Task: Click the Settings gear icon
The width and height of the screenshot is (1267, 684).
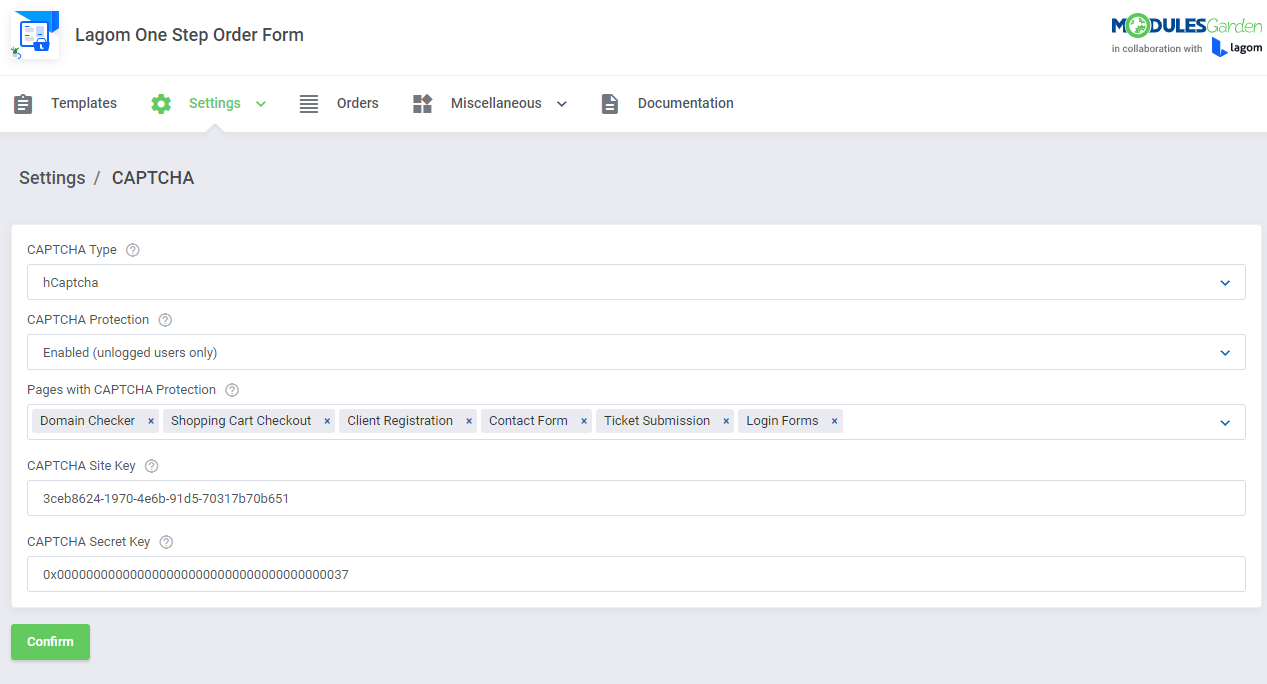Action: (161, 104)
